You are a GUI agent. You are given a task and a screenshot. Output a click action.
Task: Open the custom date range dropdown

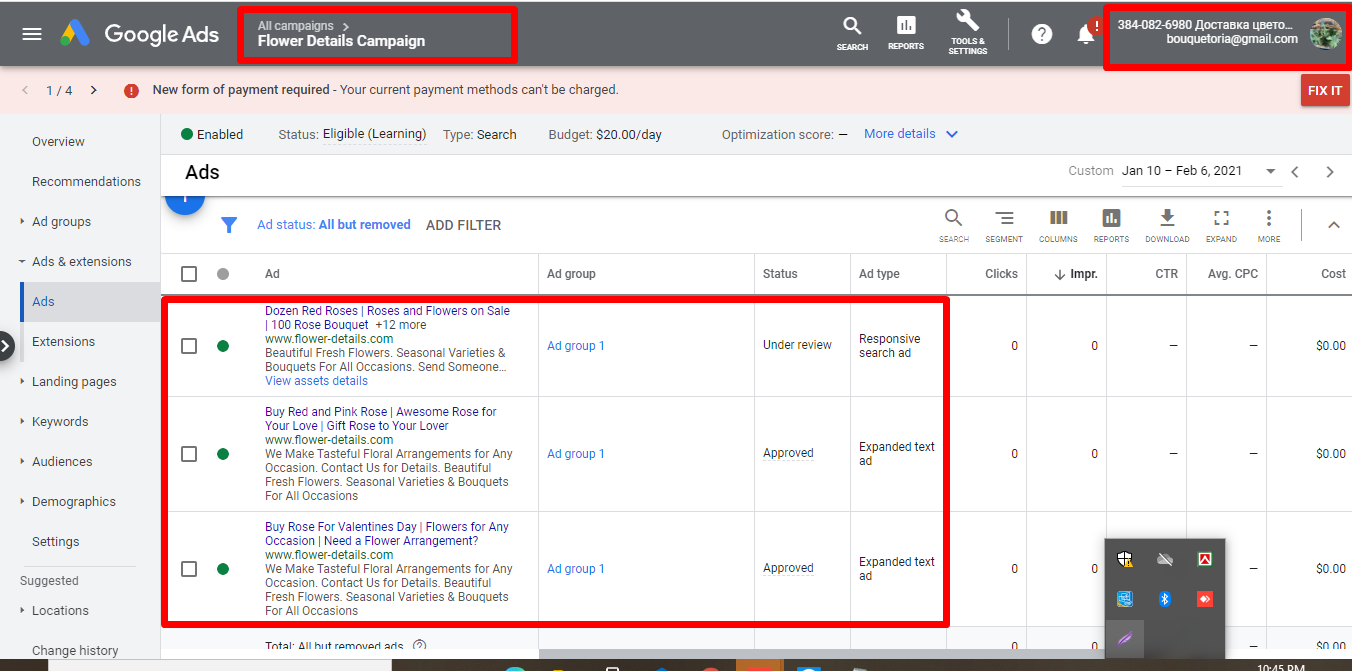(1270, 171)
